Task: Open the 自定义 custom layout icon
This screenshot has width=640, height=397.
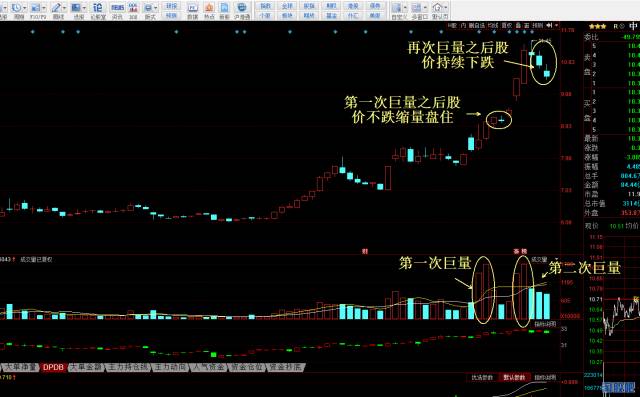Action: coord(396,8)
